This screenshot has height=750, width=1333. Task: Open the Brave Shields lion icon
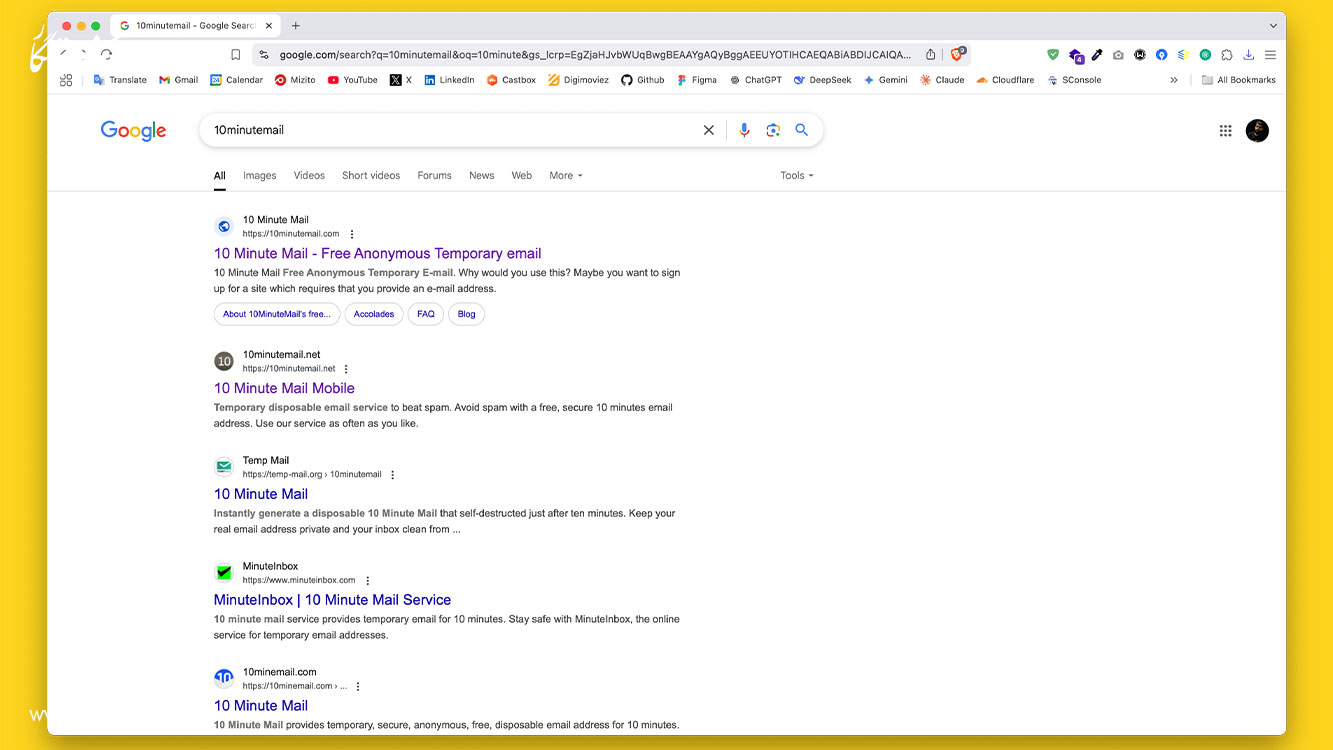957,54
